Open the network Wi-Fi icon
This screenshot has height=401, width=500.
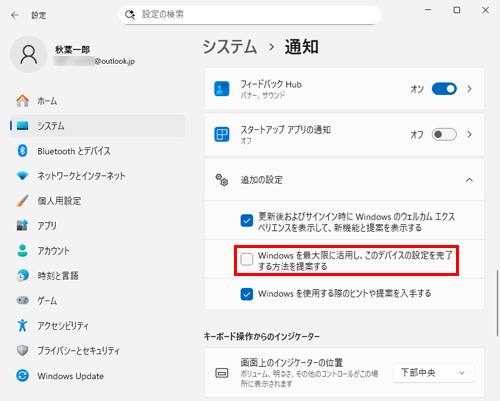[22, 176]
